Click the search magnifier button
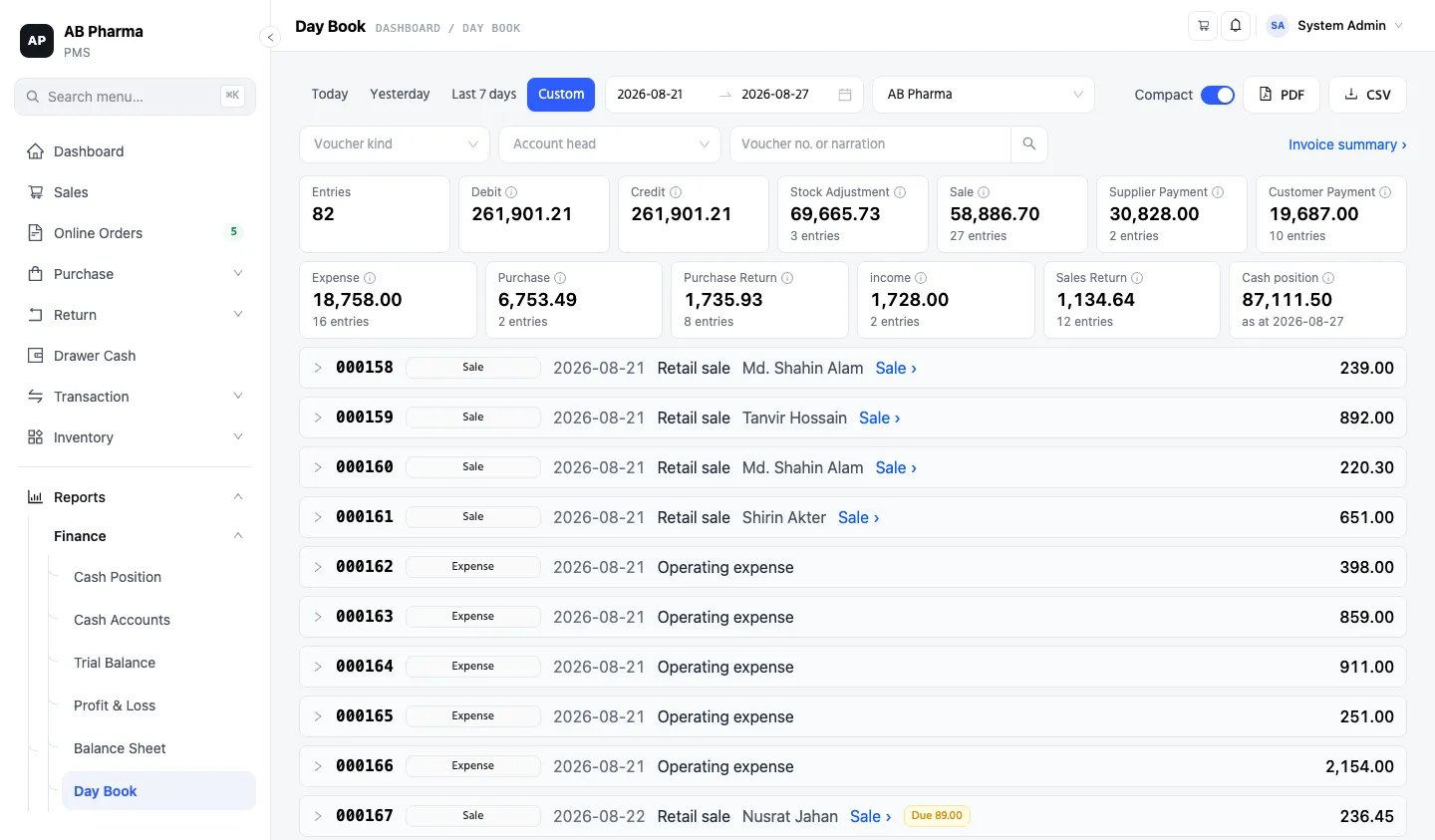 tap(1029, 144)
